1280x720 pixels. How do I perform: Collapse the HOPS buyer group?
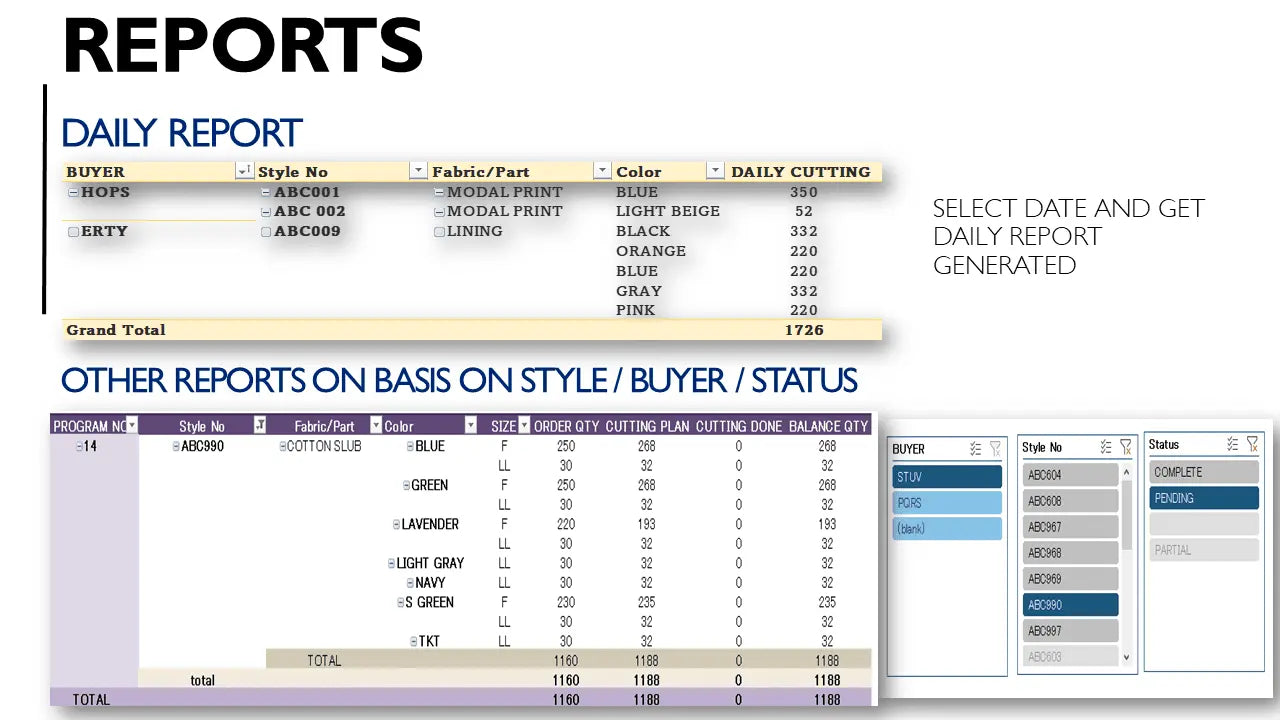tap(71, 191)
